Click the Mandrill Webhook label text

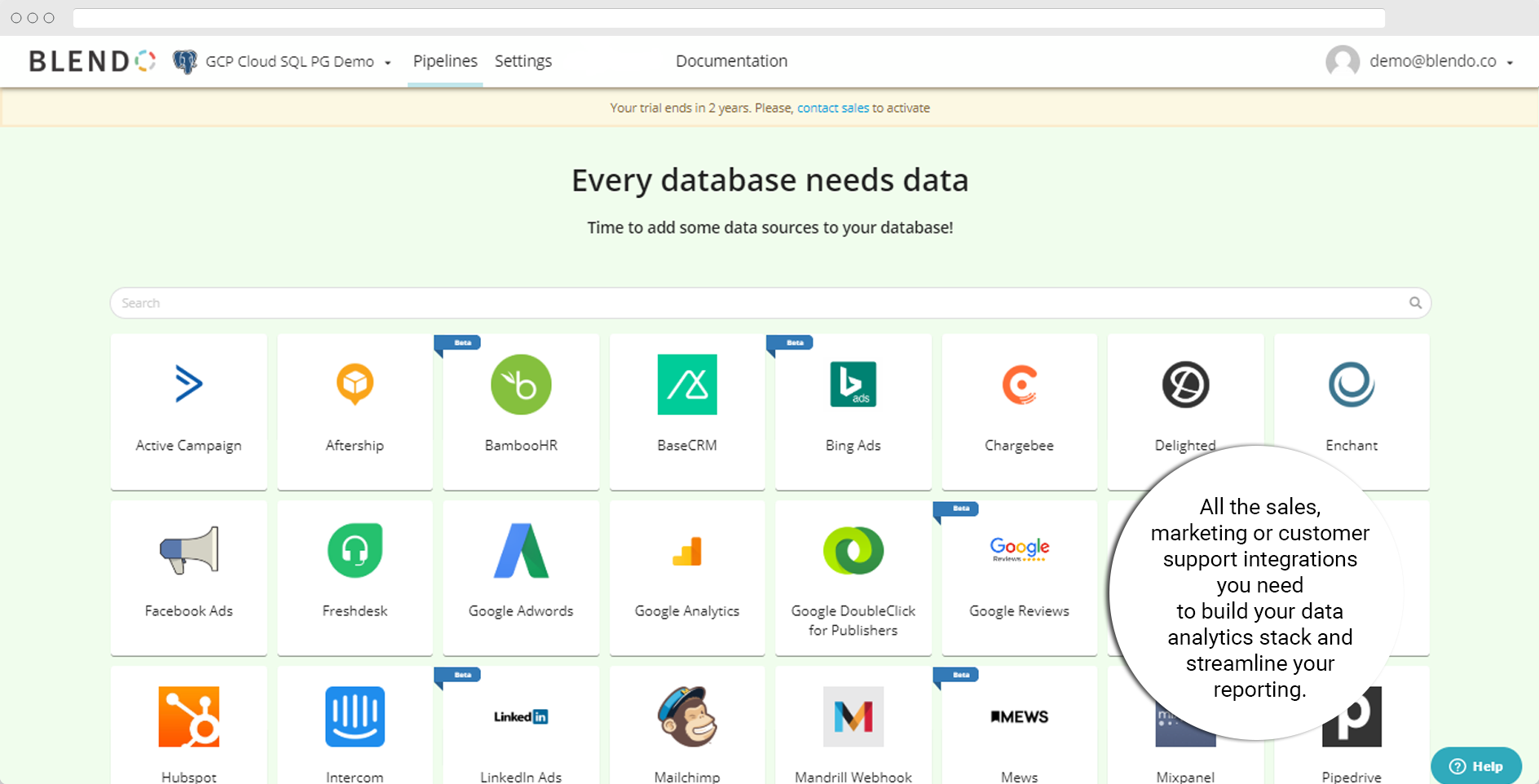(853, 777)
